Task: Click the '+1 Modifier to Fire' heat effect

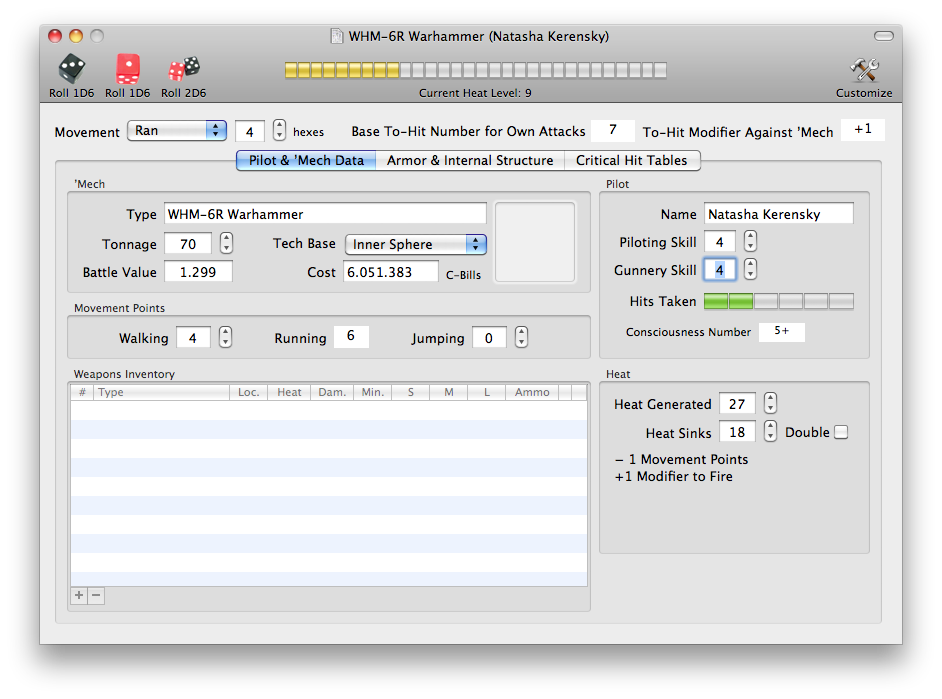Action: click(x=673, y=476)
